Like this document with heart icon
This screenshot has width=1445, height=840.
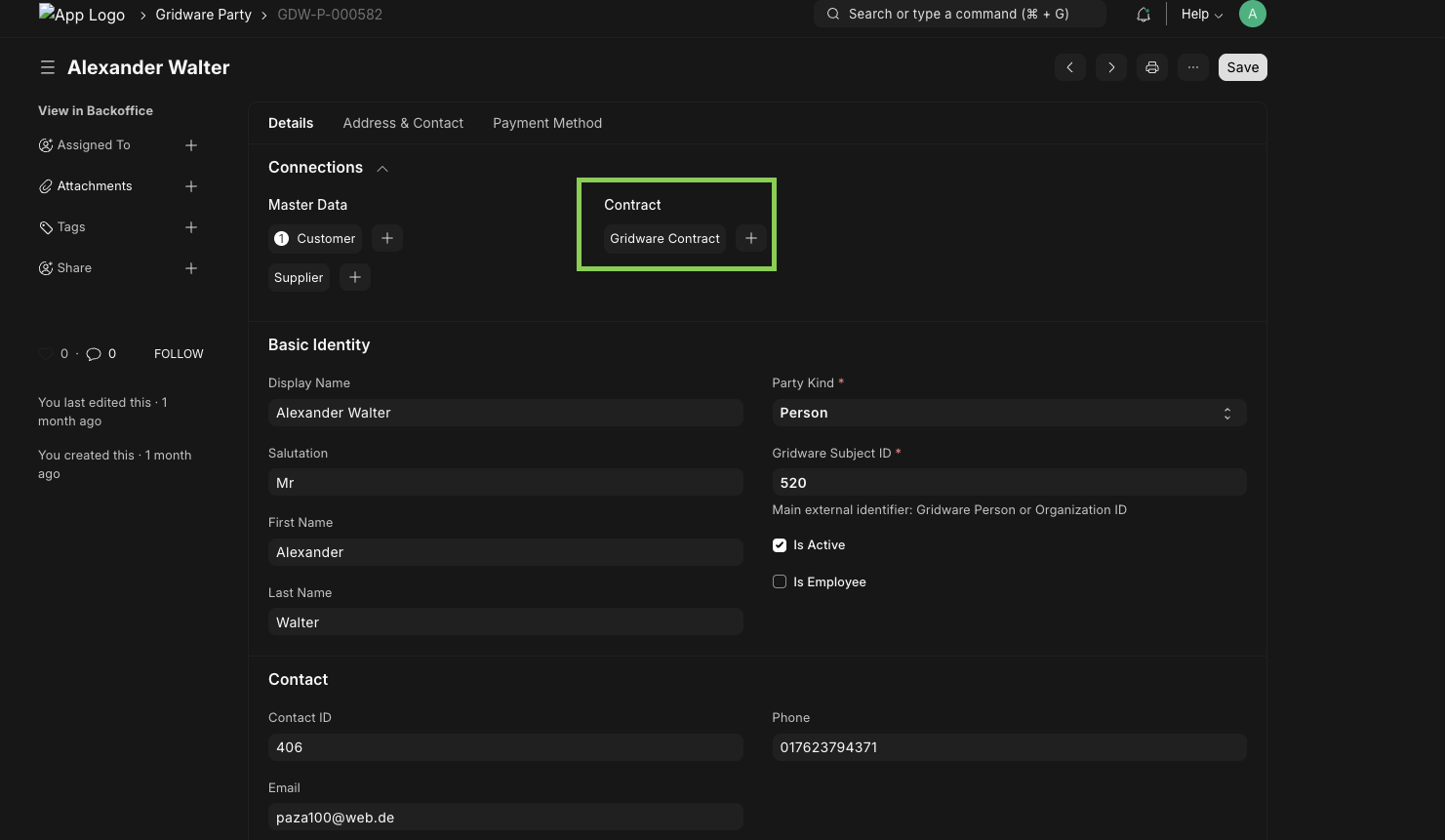(46, 354)
